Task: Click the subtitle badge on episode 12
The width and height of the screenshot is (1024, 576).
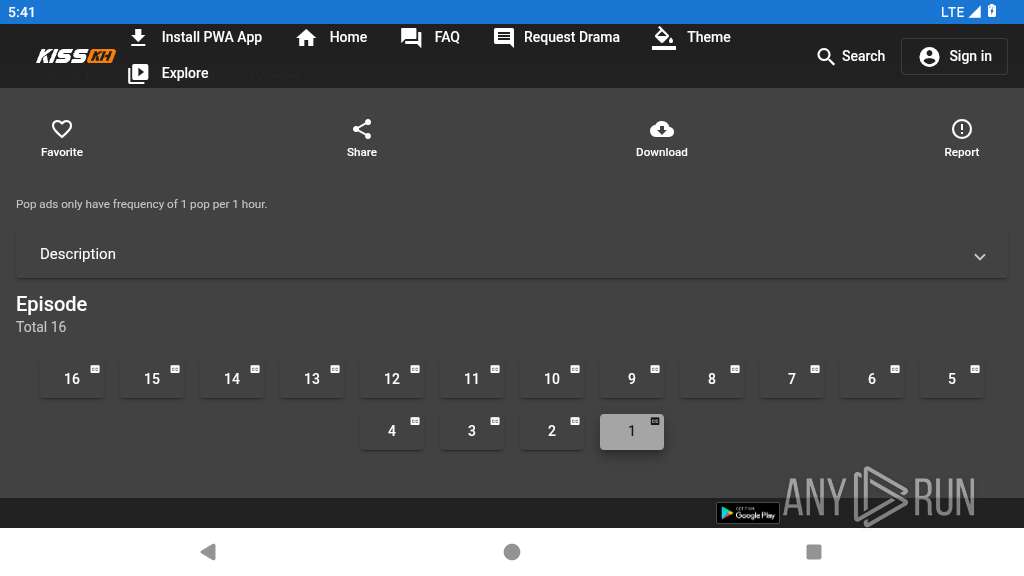Action: click(x=415, y=369)
